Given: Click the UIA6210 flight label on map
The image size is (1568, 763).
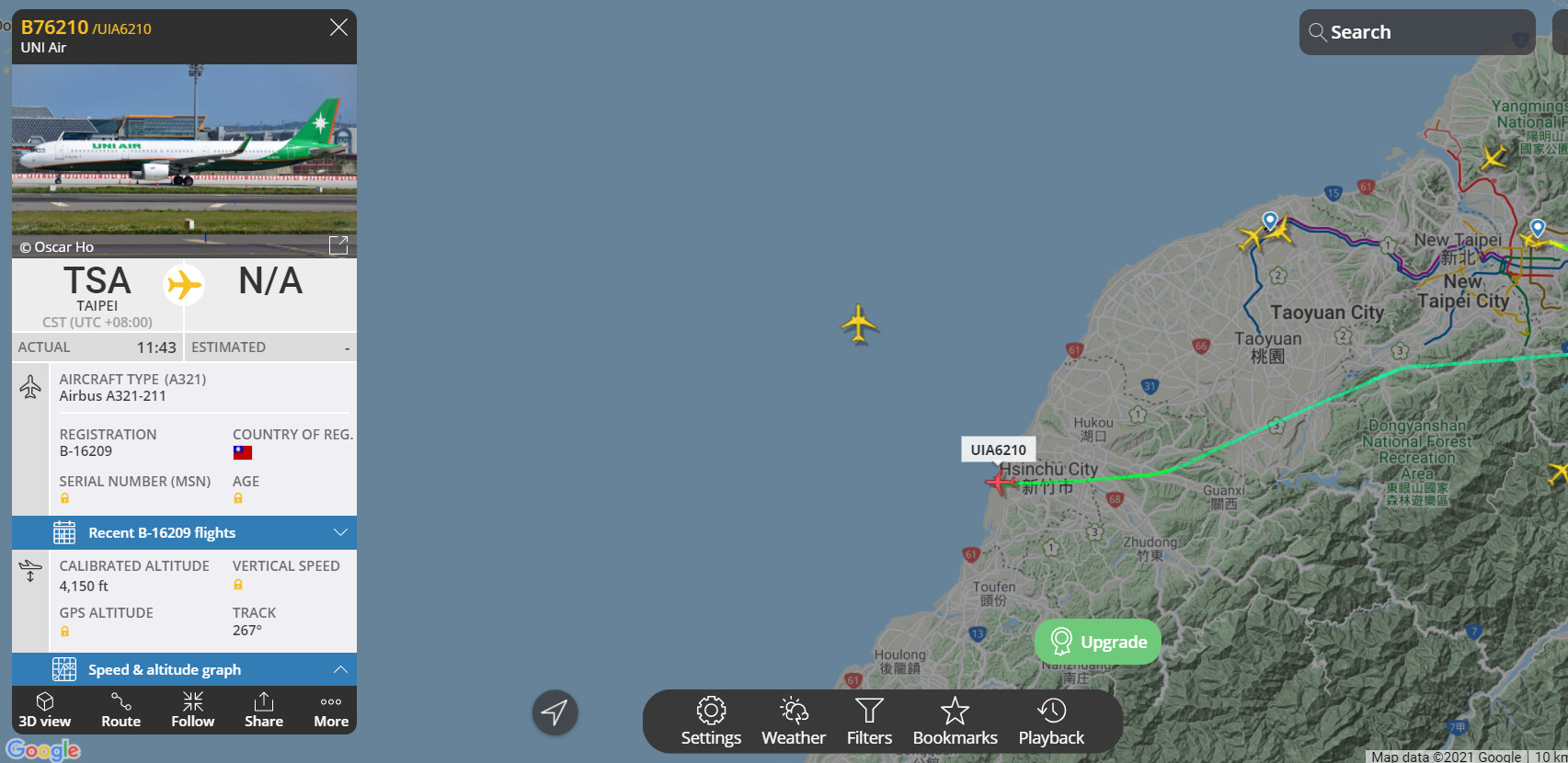Looking at the screenshot, I should tap(998, 450).
